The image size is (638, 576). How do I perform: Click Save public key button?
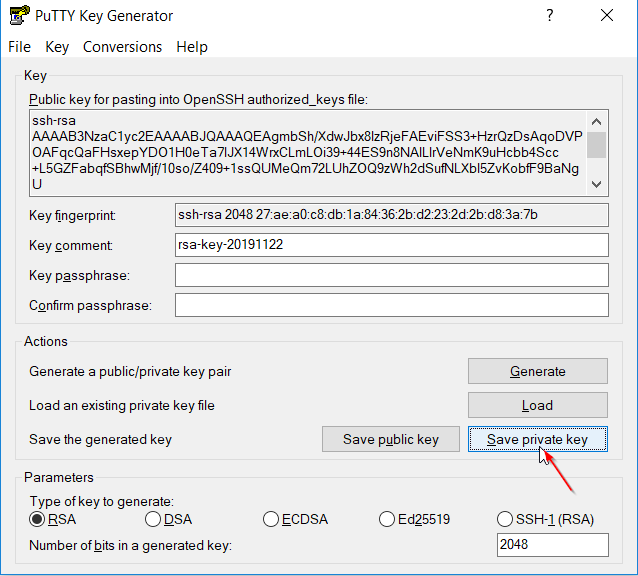391,439
